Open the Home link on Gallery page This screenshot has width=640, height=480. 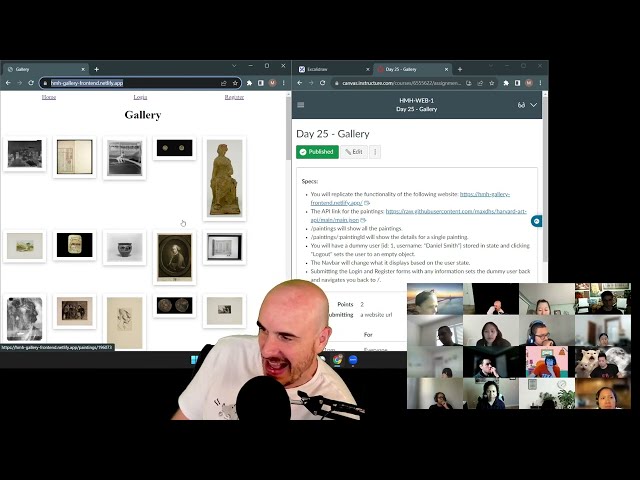click(x=49, y=97)
